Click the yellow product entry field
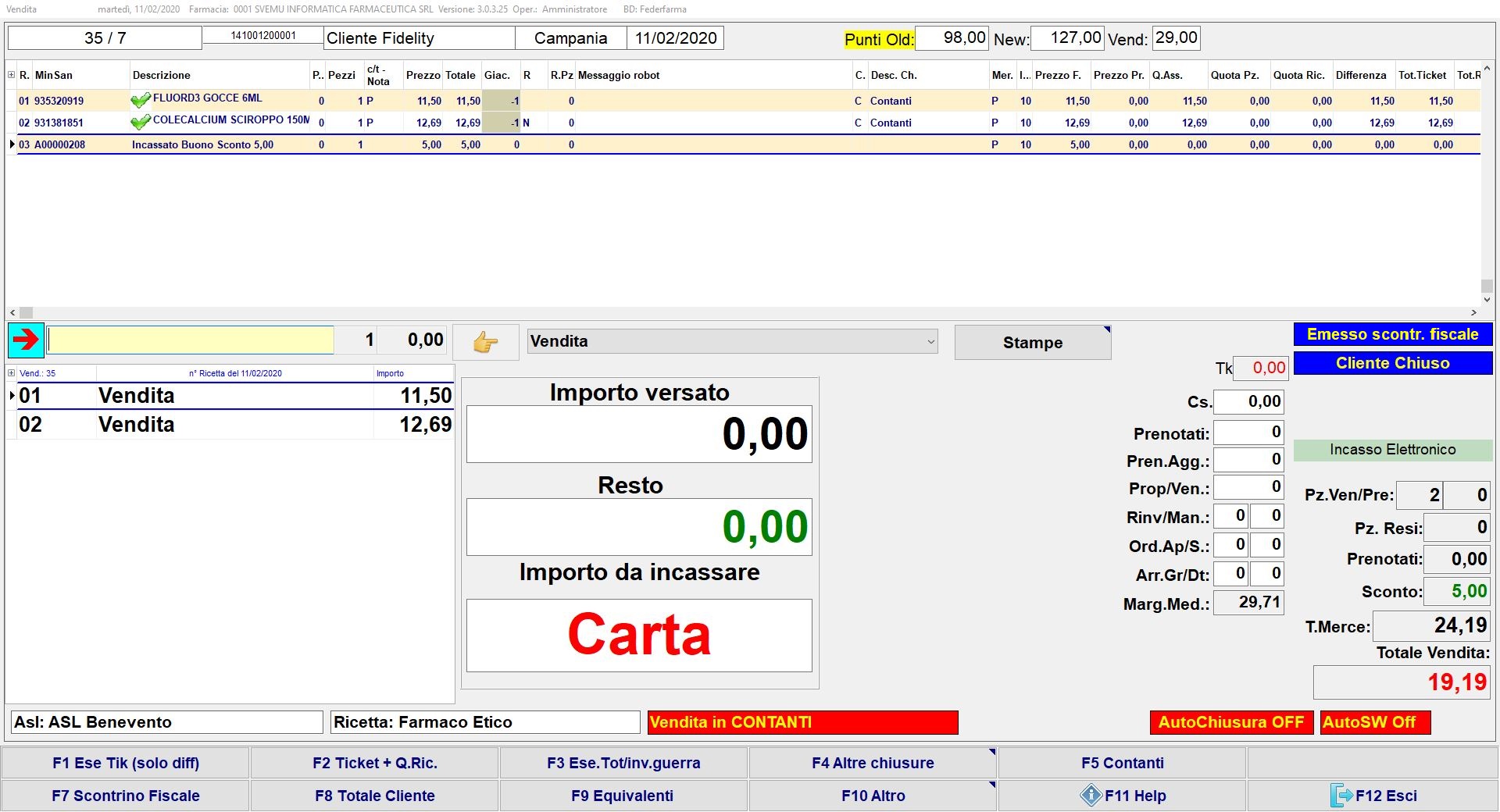The image size is (1500, 812). pos(191,340)
